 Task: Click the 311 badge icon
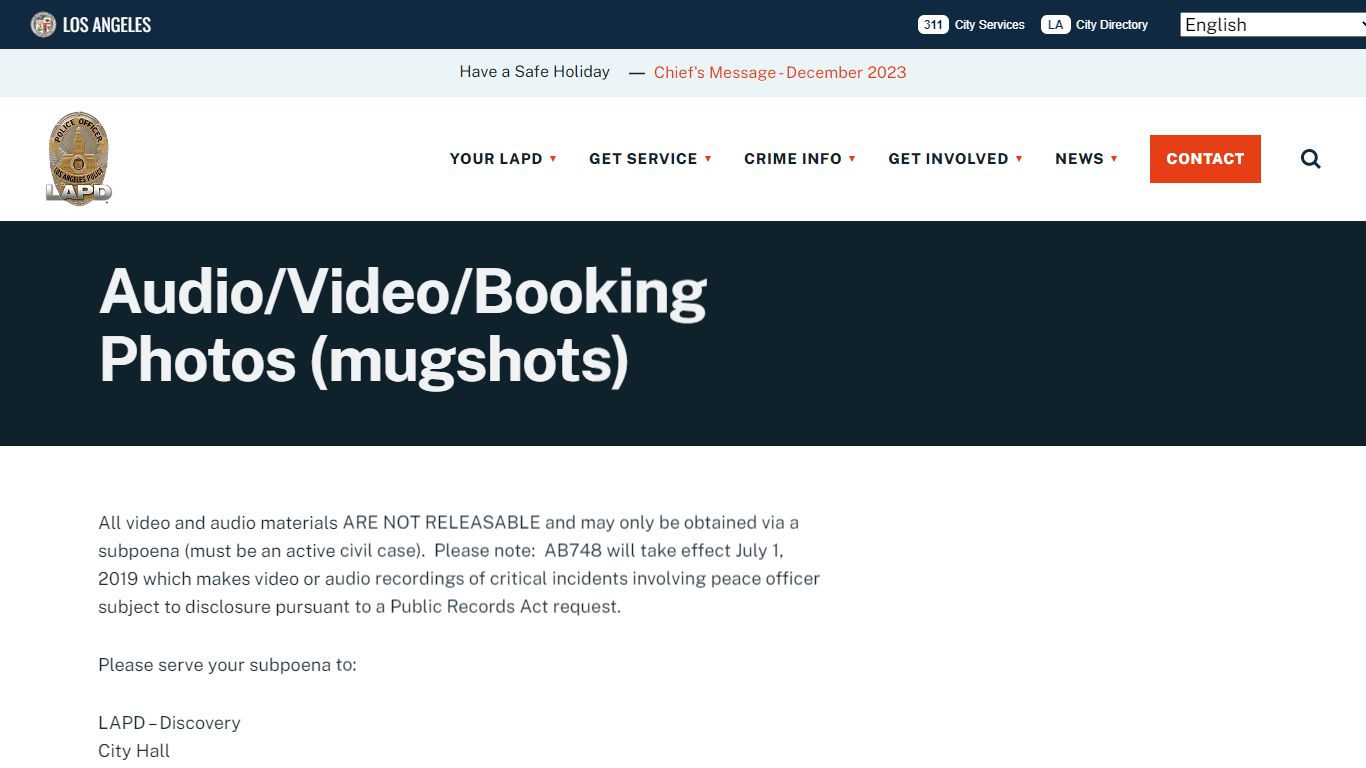pos(932,24)
